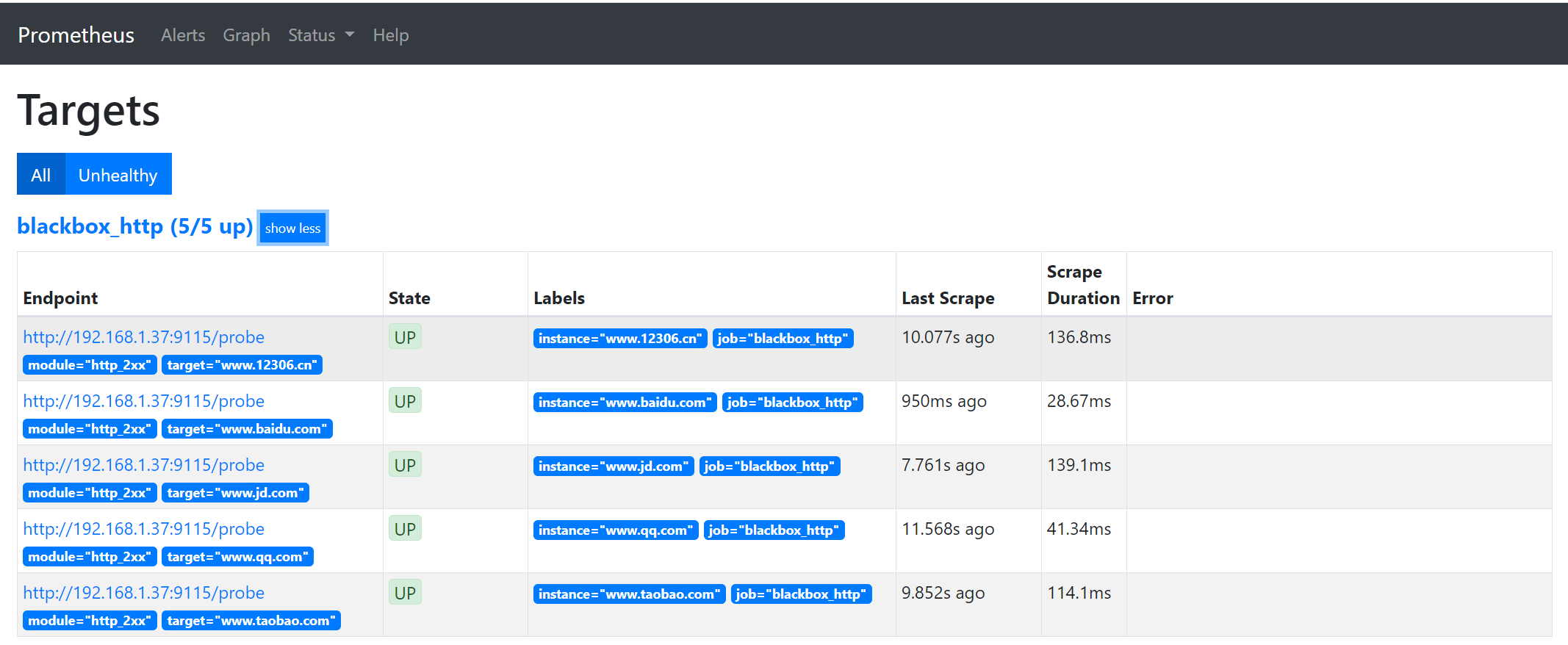The height and width of the screenshot is (645, 1568).
Task: Open the Status dropdown menu
Action: coord(321,35)
